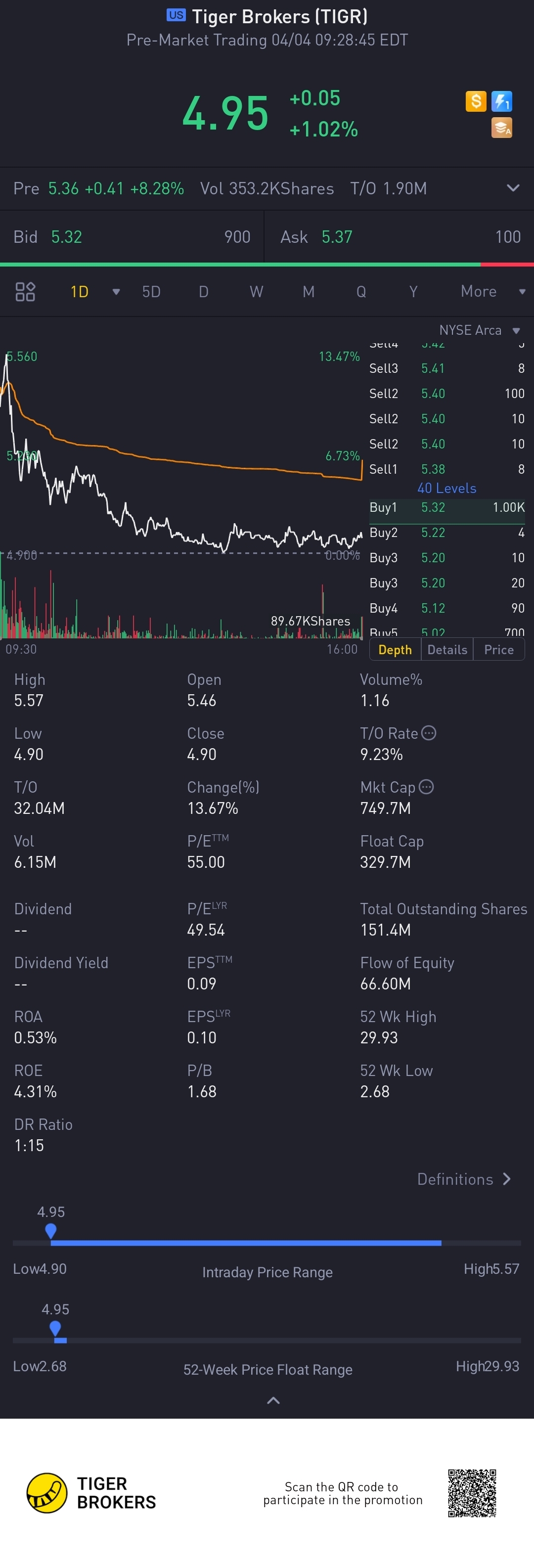Tap the Buy2 5.22 order book row
This screenshot has width=534, height=1568.
click(447, 533)
